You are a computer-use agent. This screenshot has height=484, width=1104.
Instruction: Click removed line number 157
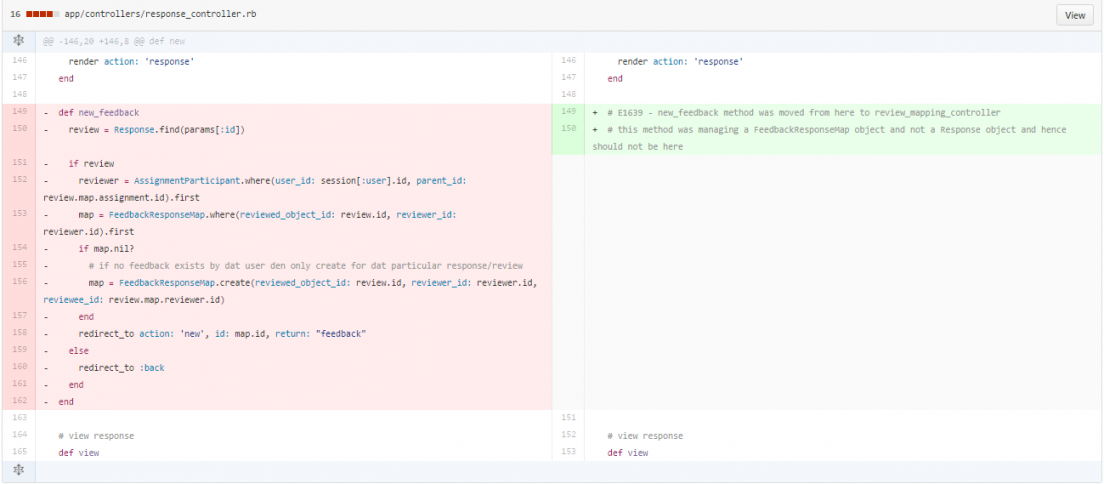[19, 316]
